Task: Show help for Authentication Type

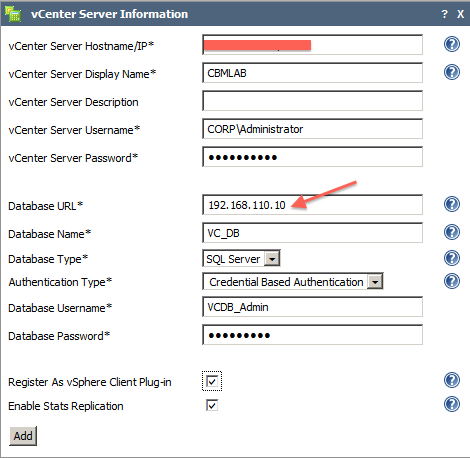Action: (452, 281)
